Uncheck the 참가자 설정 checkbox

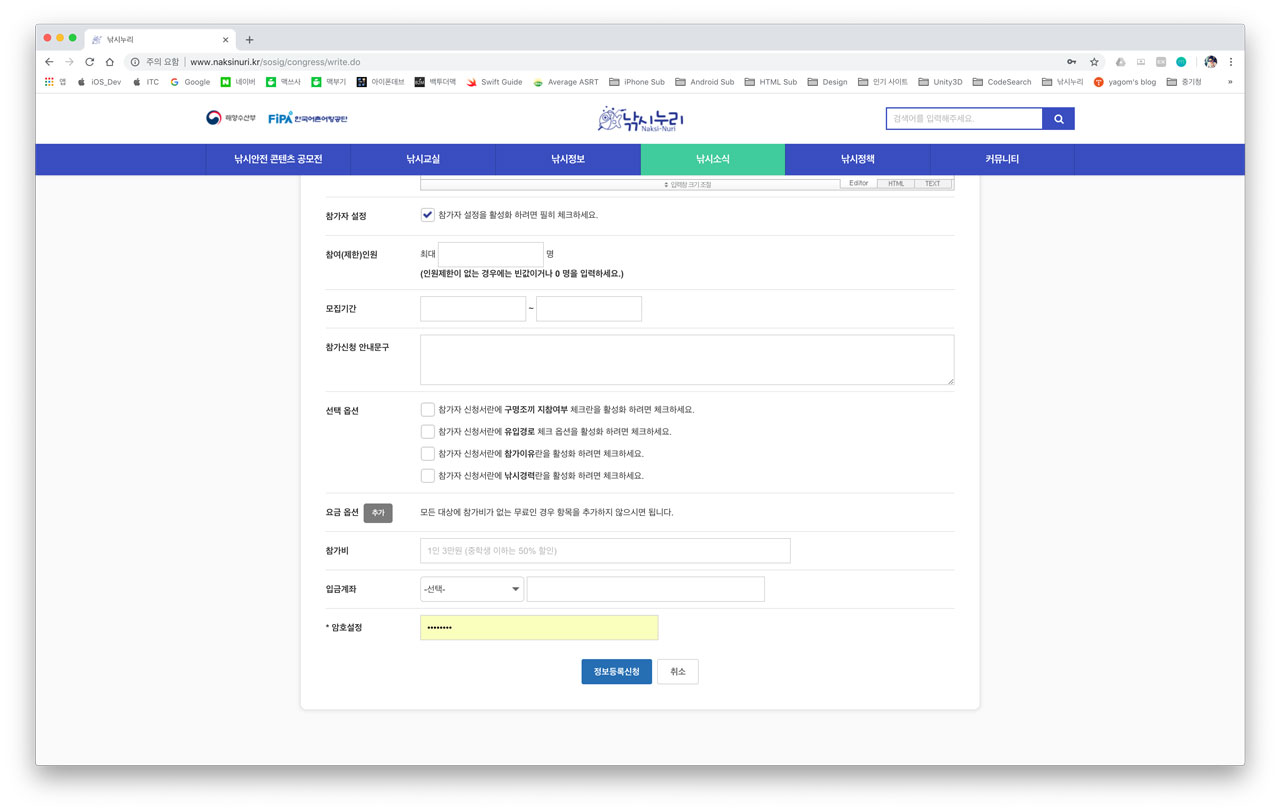(x=428, y=215)
